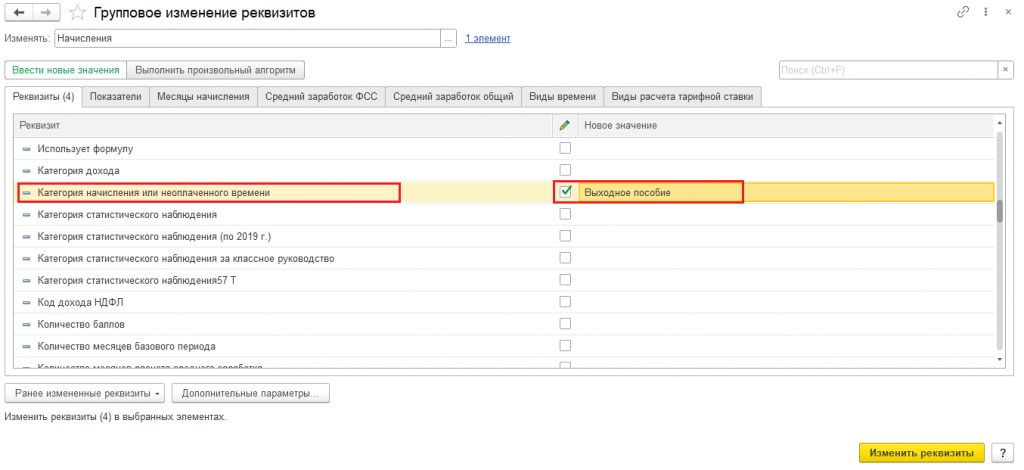Screen dimensions: 1024x470
Task: Click the forward navigation arrow
Action: click(x=45, y=13)
